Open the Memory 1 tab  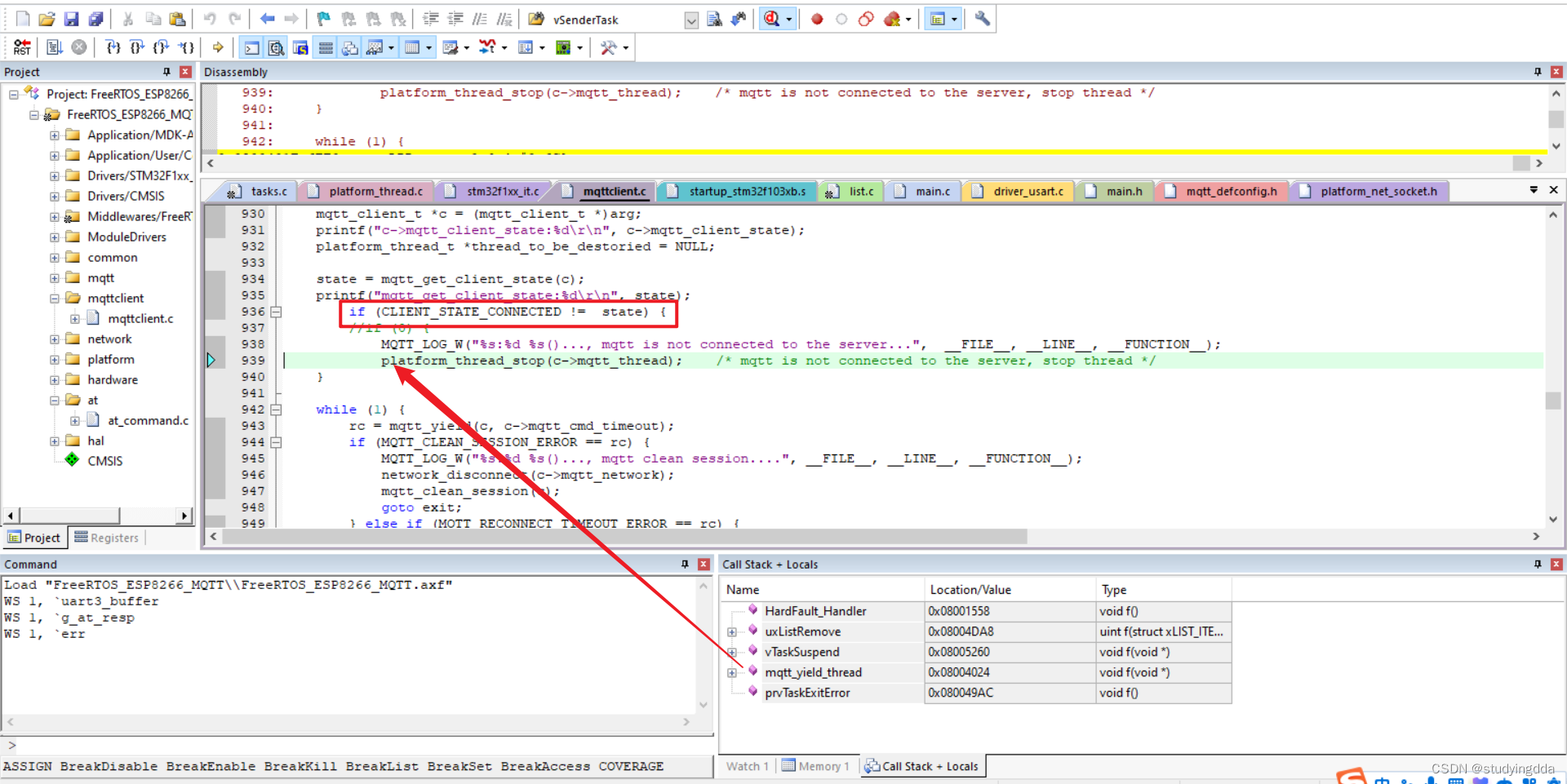817,765
